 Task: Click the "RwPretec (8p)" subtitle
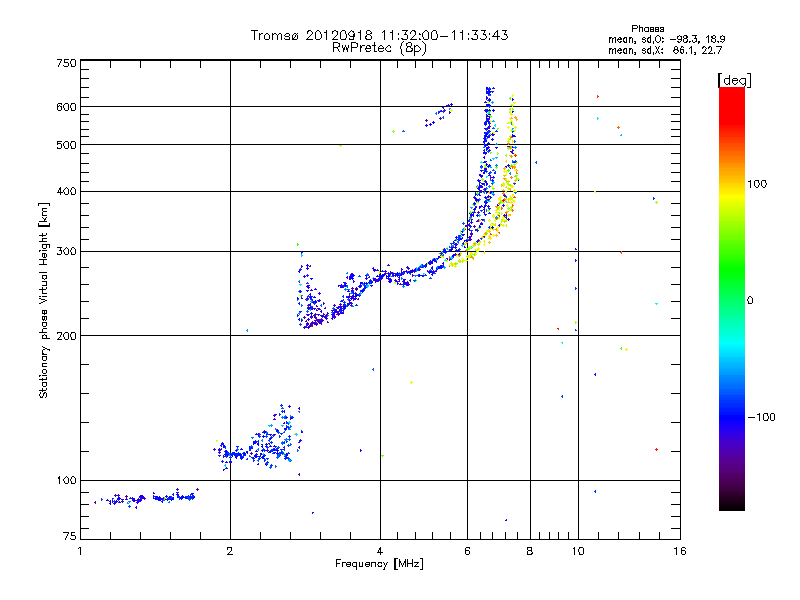pos(379,48)
